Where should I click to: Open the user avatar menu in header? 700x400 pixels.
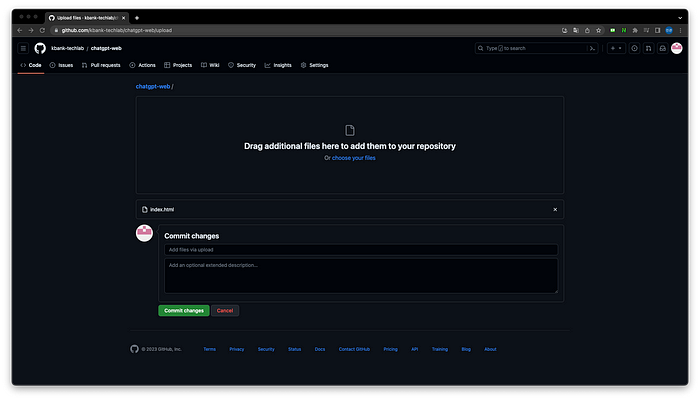[677, 48]
